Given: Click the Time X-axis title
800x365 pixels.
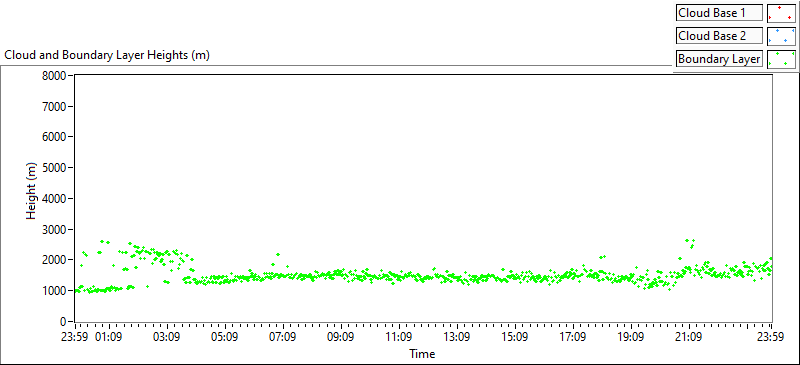Looking at the screenshot, I should pyautogui.click(x=422, y=353).
